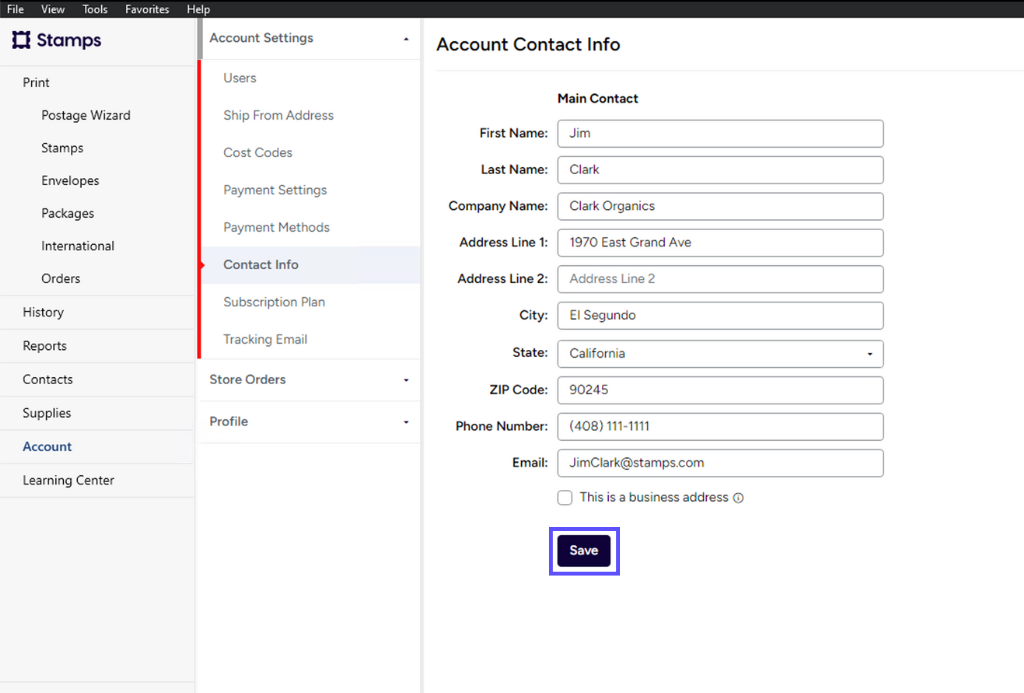Screen dimensions: 1024x693
Task: Collapse the Account Settings section
Action: (x=311, y=38)
